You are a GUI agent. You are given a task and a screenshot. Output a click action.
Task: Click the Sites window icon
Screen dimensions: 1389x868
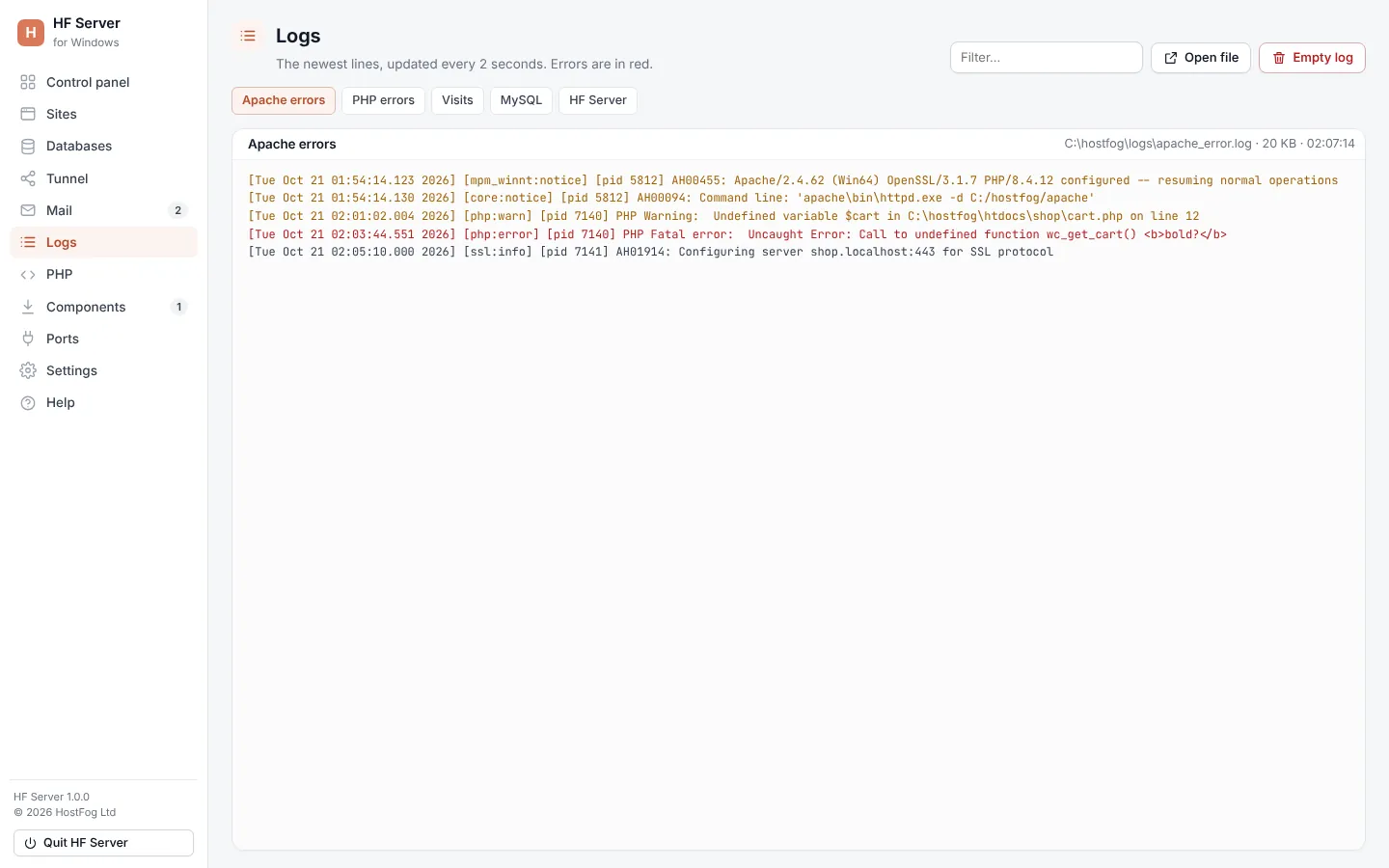pos(28,114)
